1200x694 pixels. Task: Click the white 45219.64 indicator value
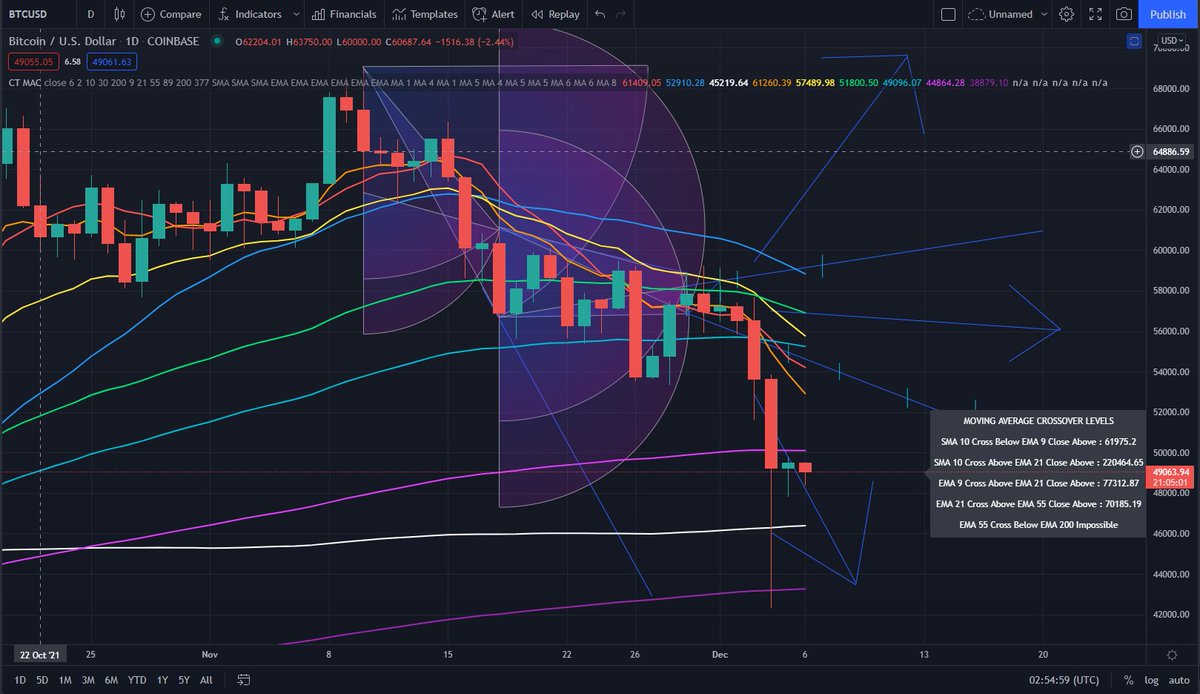(729, 83)
